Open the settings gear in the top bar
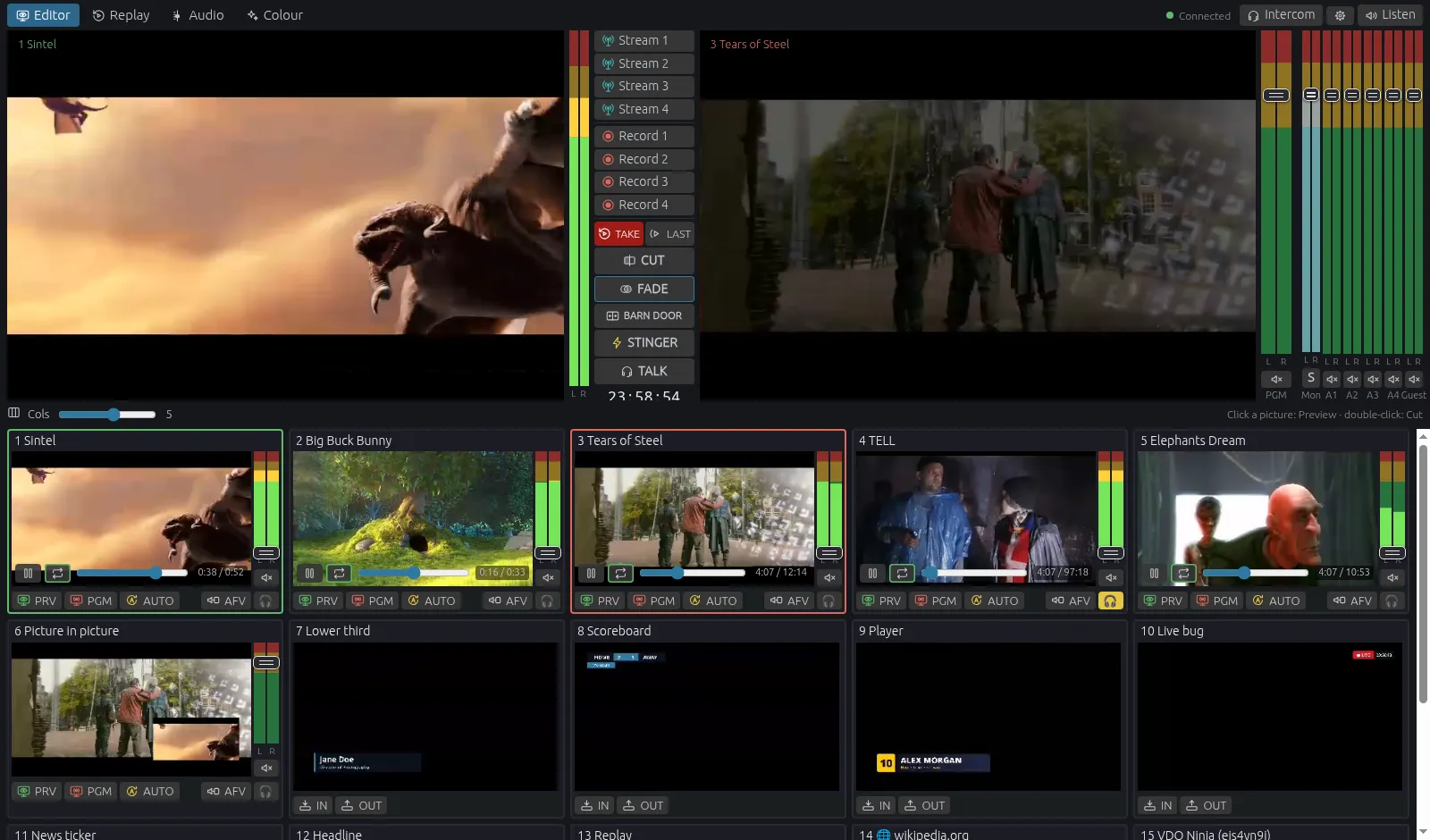 pos(1340,15)
